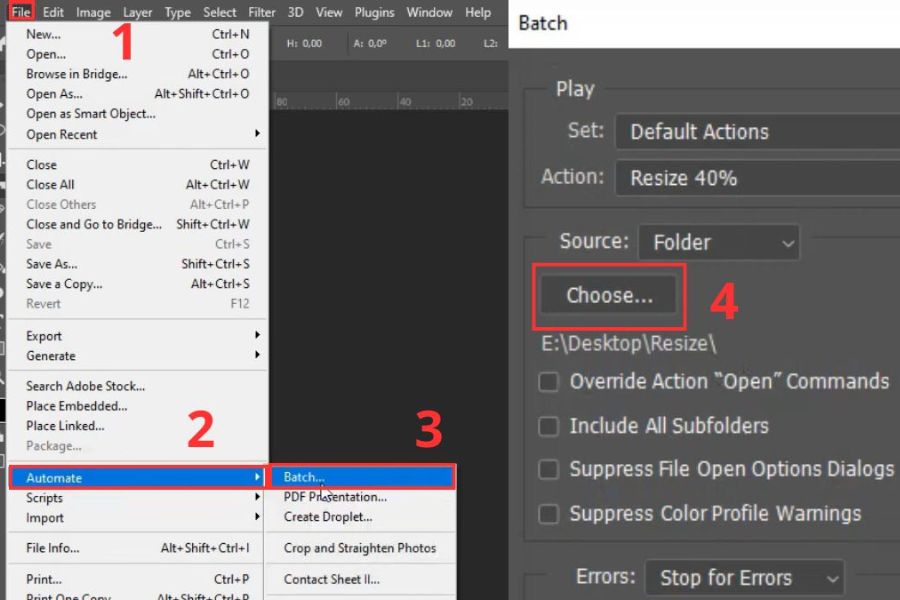Image resolution: width=900 pixels, height=600 pixels.
Task: Select Automate menu entry
Action: (x=54, y=478)
